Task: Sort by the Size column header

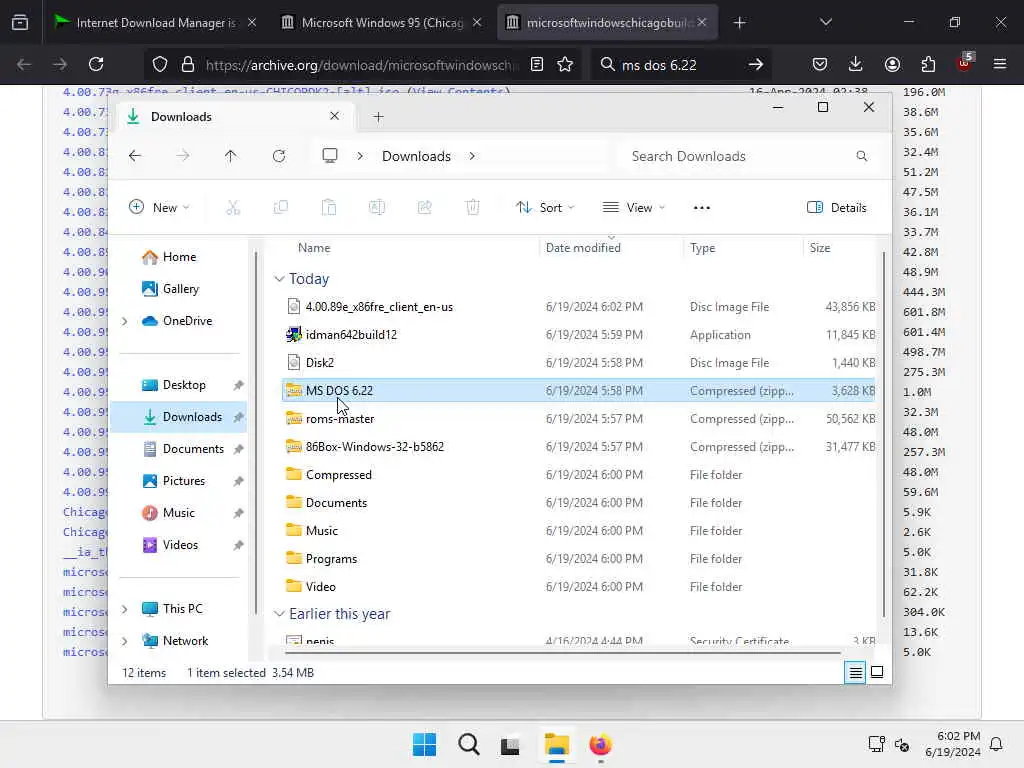Action: pos(820,248)
